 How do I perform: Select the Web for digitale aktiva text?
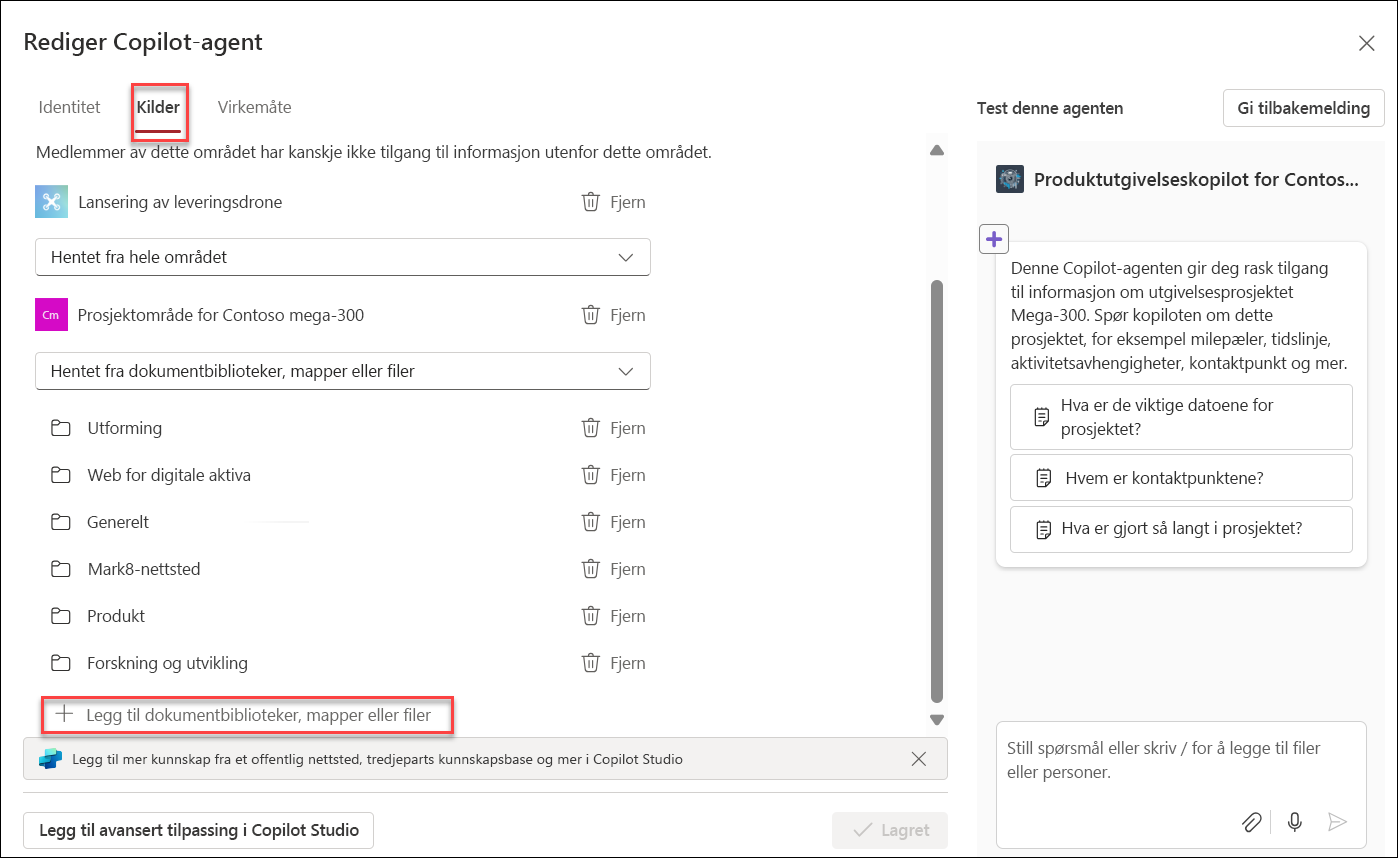point(169,475)
